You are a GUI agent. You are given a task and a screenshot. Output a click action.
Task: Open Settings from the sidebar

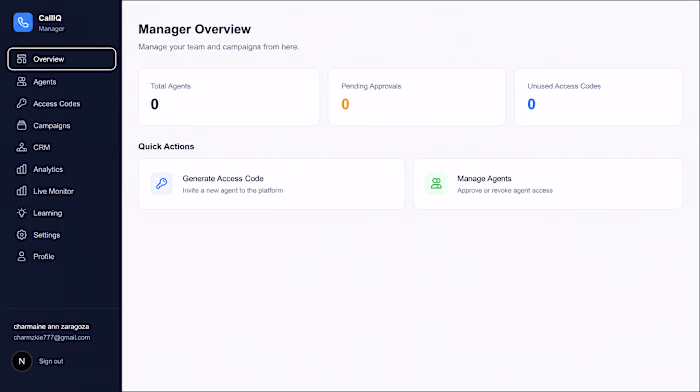coord(62,234)
